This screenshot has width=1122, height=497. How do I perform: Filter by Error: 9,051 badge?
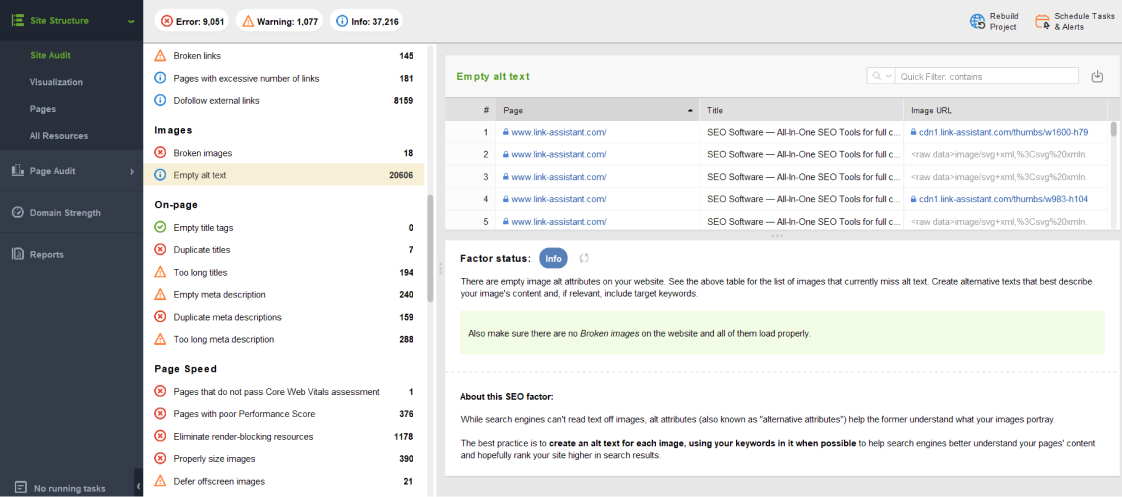point(192,21)
